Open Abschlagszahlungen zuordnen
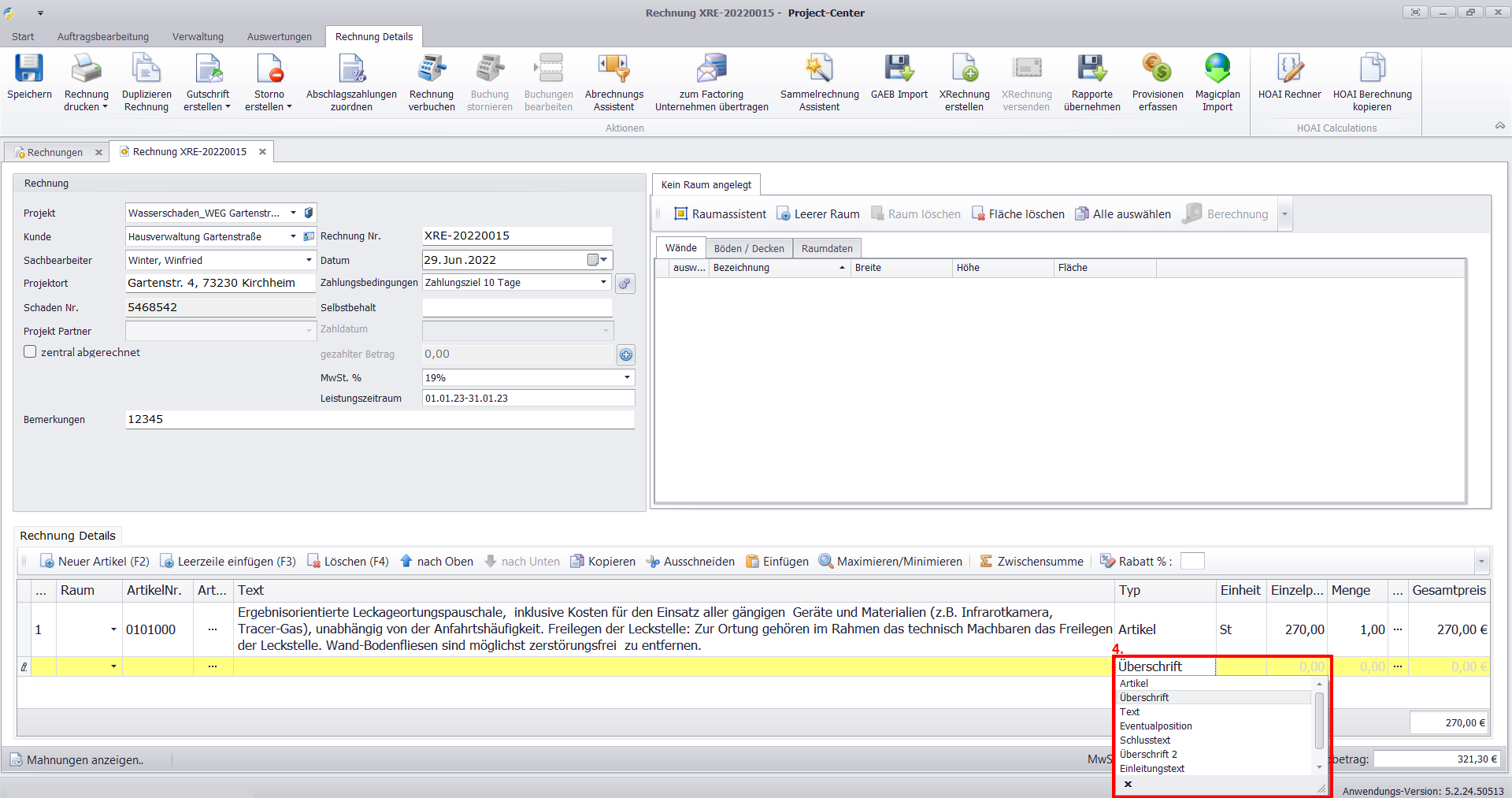 351,69
